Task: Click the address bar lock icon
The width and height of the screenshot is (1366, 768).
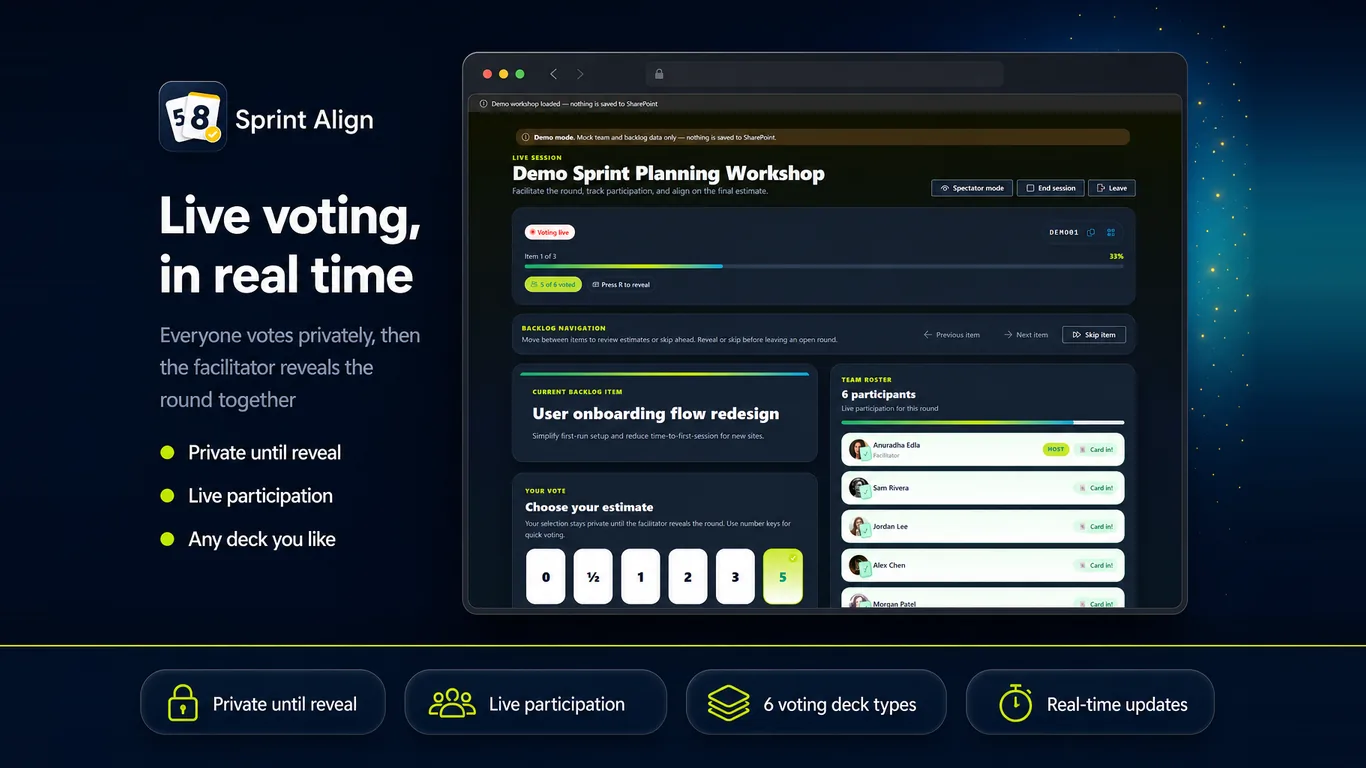Action: click(x=658, y=74)
